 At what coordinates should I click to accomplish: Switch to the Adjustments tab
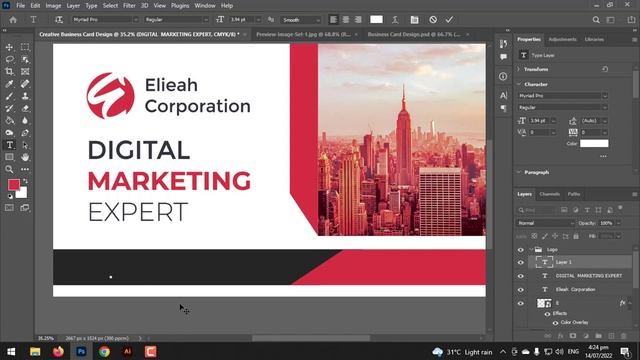pos(562,40)
